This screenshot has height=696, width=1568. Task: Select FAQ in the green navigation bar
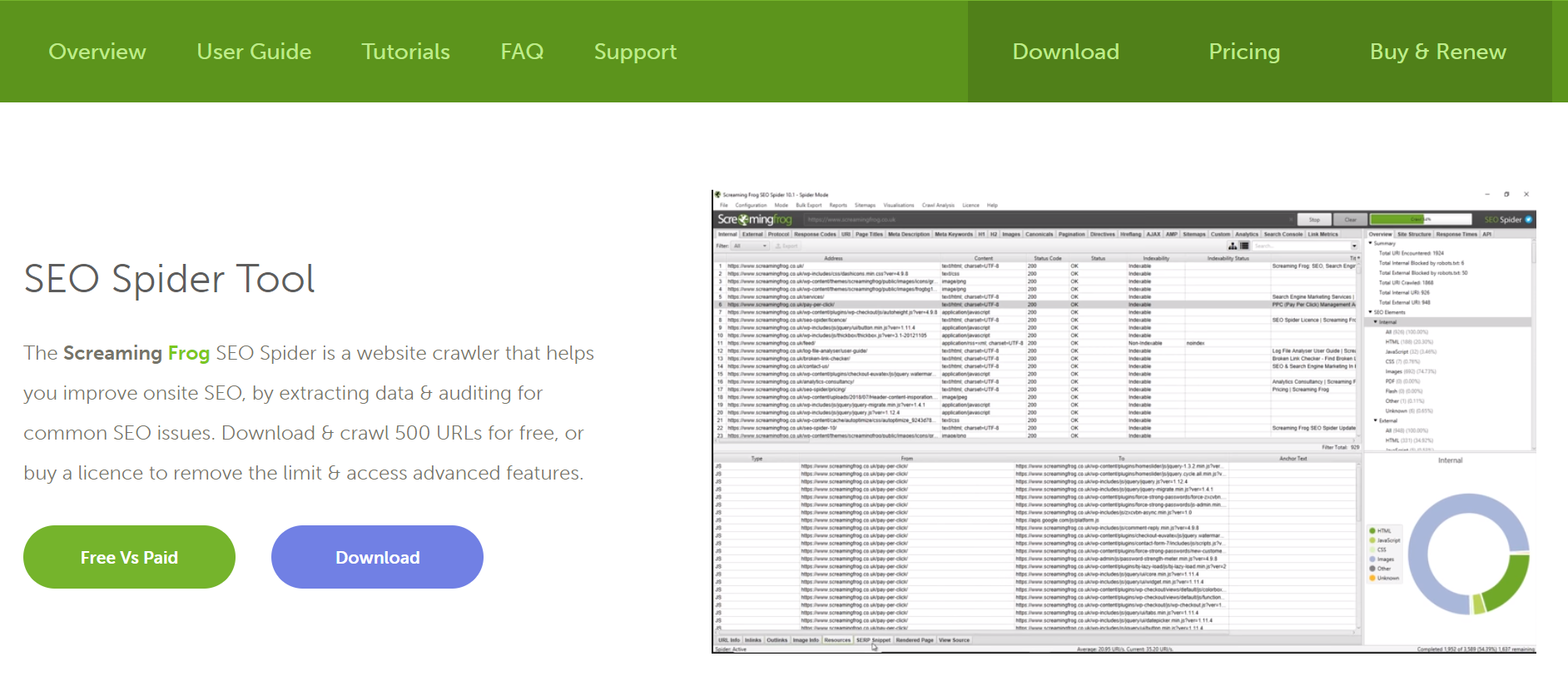(x=522, y=52)
